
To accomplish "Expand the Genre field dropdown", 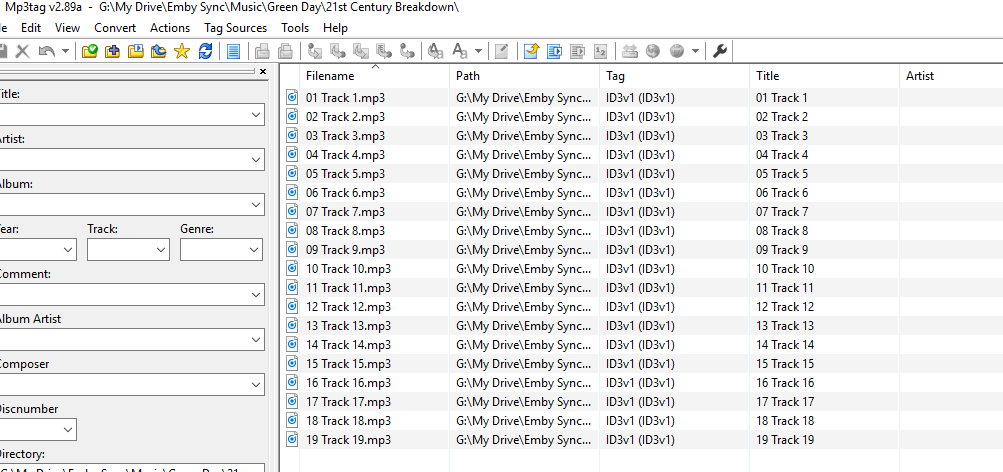I will coord(254,249).
